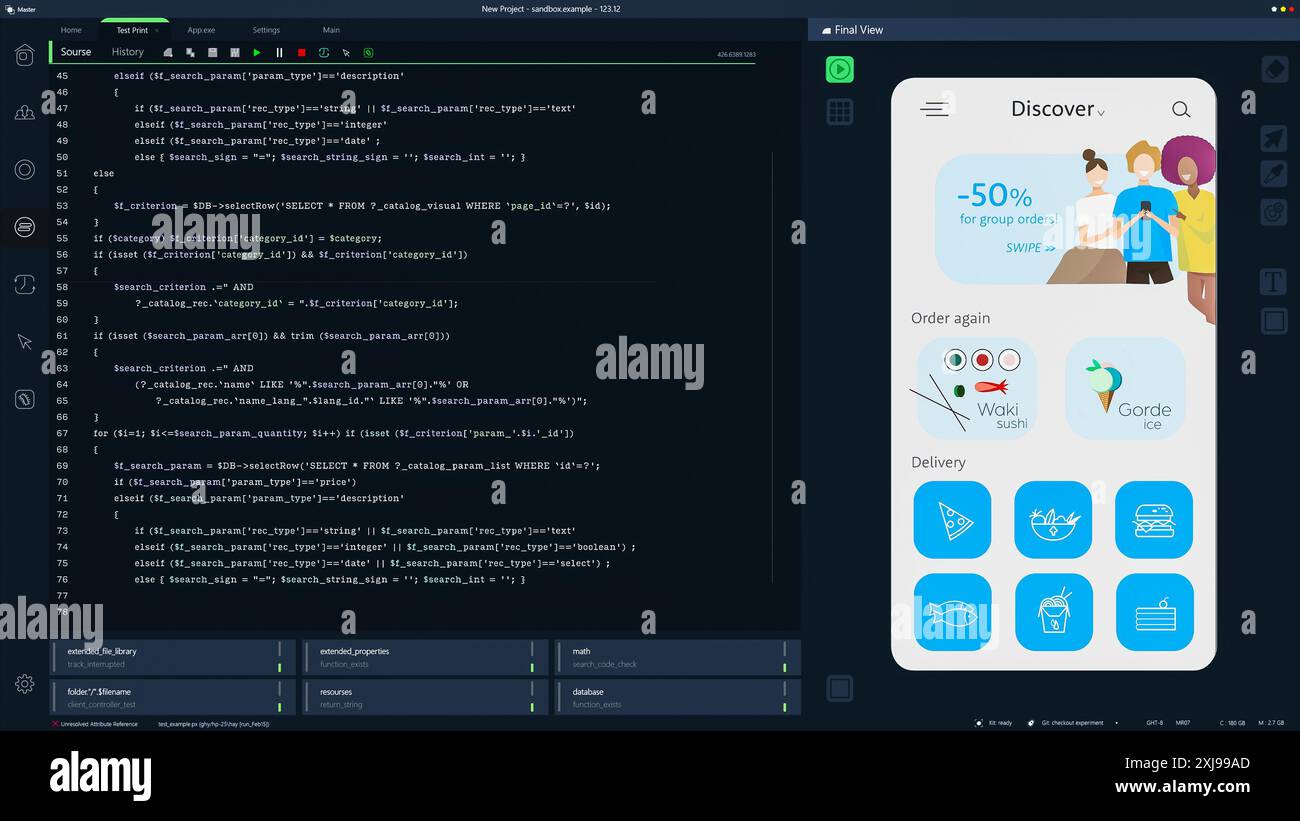
Task: Select the Text tool T icon
Action: 1273,282
